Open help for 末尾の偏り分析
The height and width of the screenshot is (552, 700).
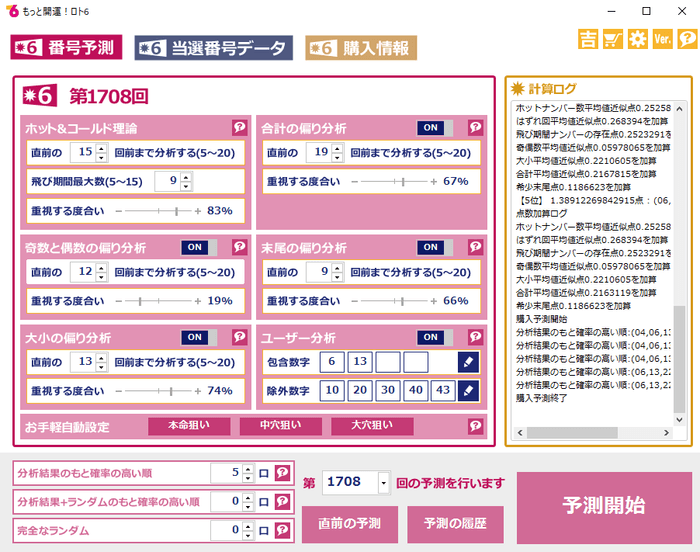point(475,247)
